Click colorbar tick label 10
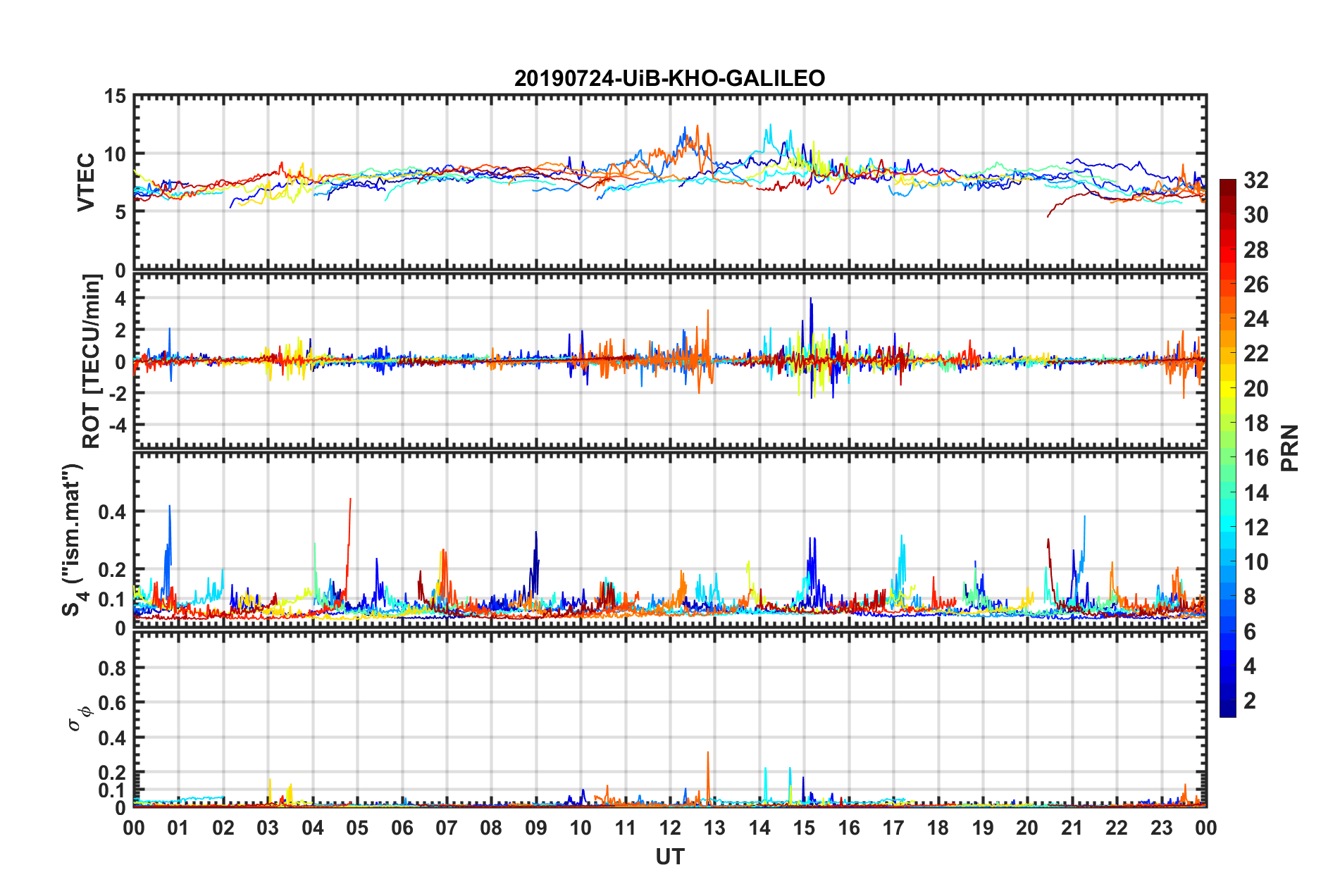This screenshot has height=896, width=1340. [1255, 561]
